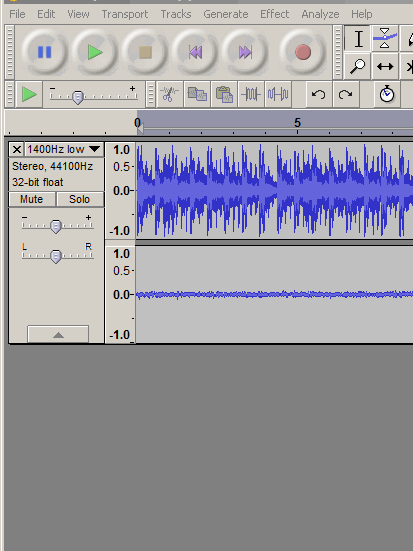
Task: Adjust the playback speed slider
Action: (x=78, y=97)
